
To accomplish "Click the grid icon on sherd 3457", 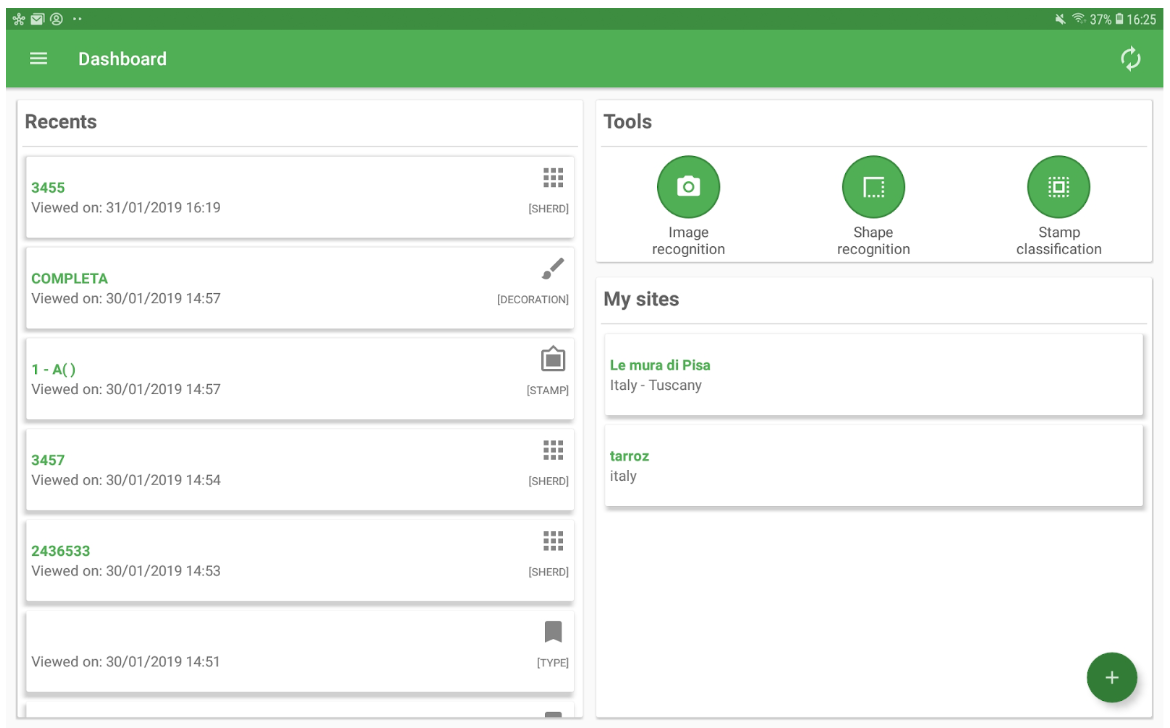I will tap(553, 450).
